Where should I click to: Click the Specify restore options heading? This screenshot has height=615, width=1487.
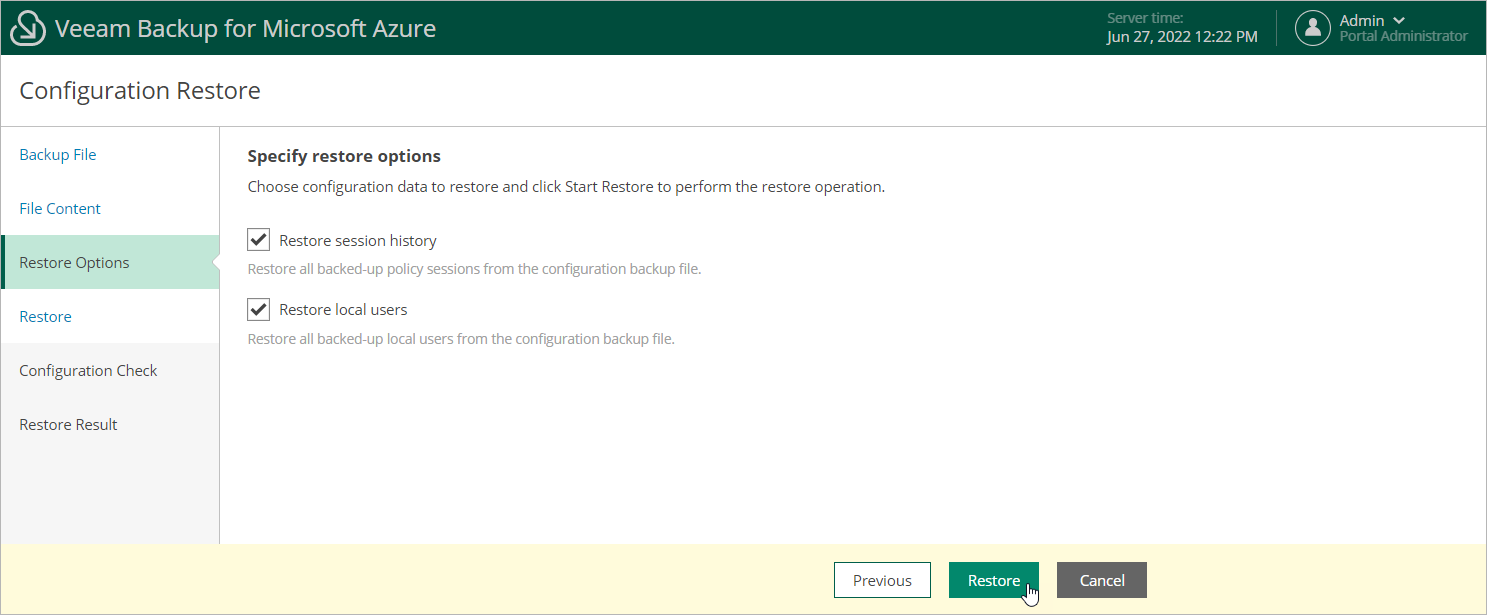(344, 156)
